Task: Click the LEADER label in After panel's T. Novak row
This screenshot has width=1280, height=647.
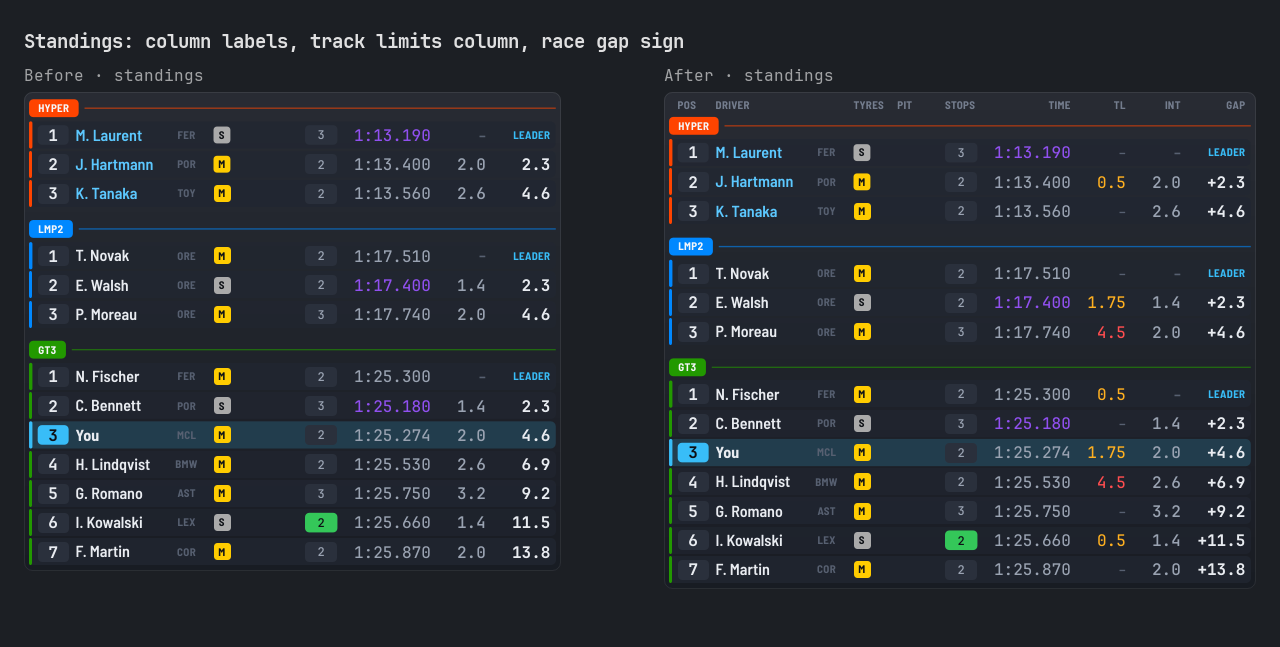Action: (x=1226, y=273)
